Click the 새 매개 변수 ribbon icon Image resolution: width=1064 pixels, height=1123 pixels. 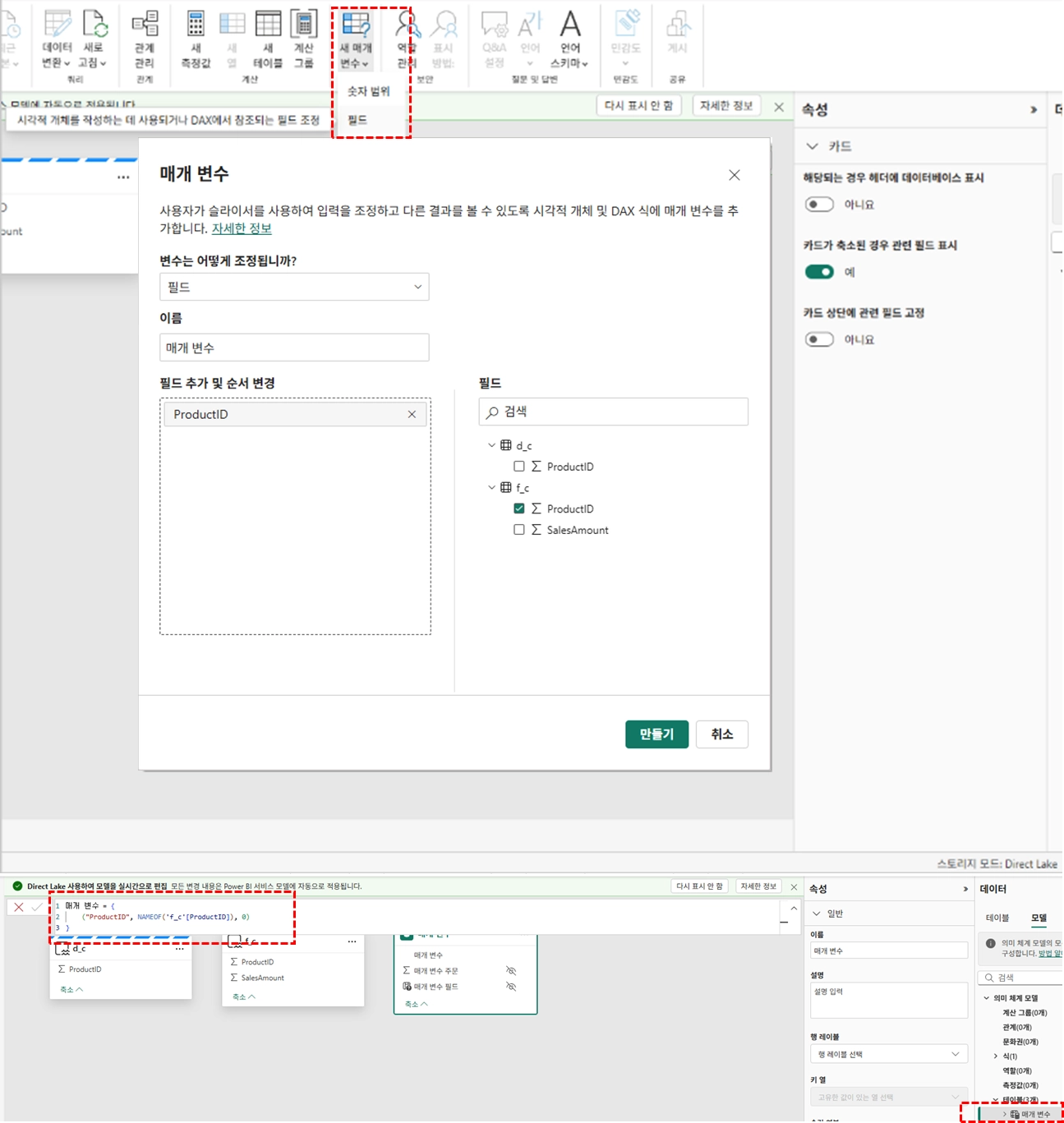coord(356,26)
